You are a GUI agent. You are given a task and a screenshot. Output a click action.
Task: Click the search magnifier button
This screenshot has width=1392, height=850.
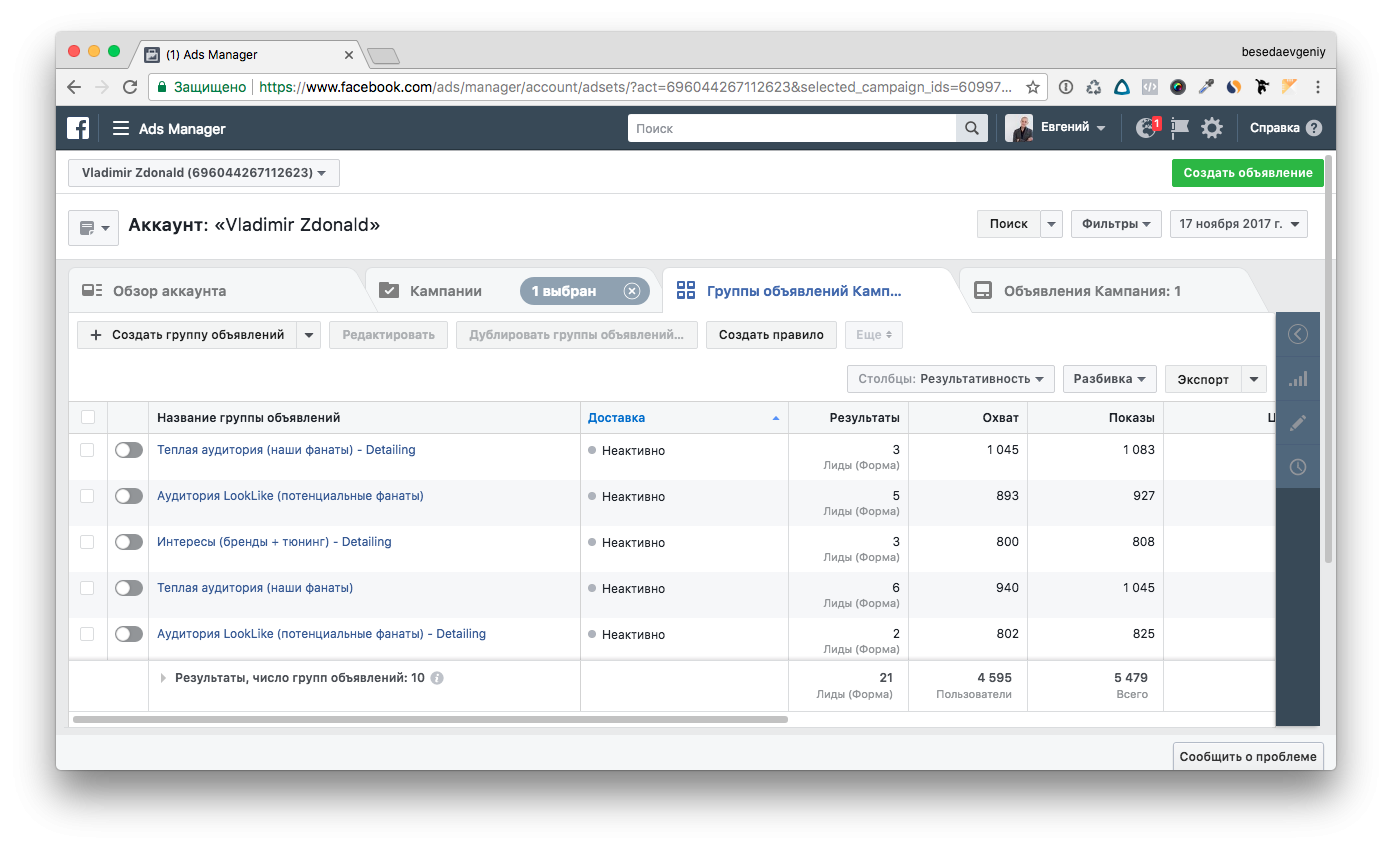coord(971,128)
